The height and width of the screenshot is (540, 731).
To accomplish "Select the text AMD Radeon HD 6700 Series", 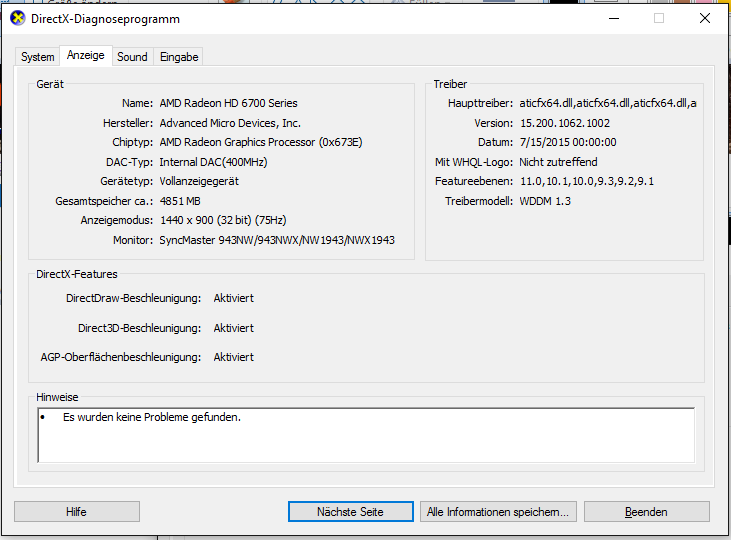I will tap(228, 103).
